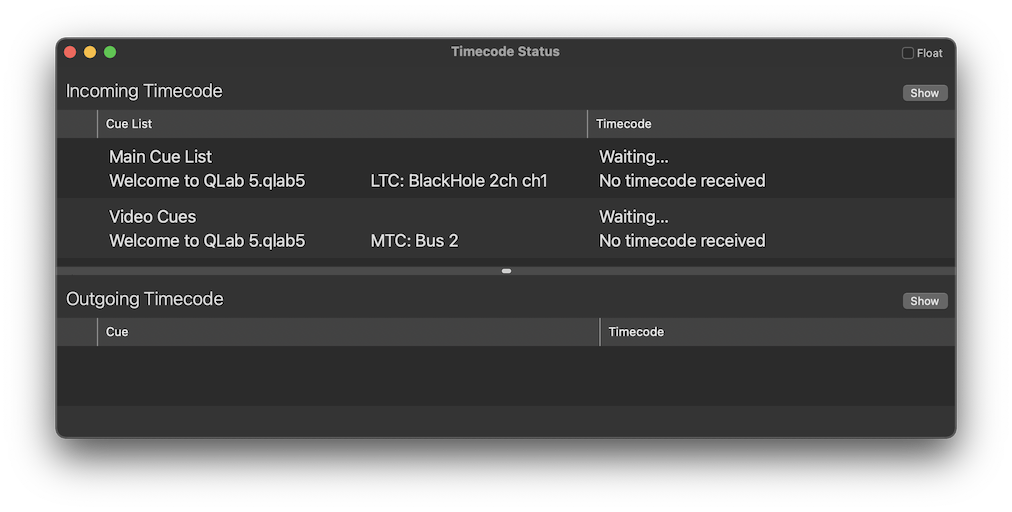Click MTC: Bus 2 source text
This screenshot has width=1012, height=512.
[414, 241]
